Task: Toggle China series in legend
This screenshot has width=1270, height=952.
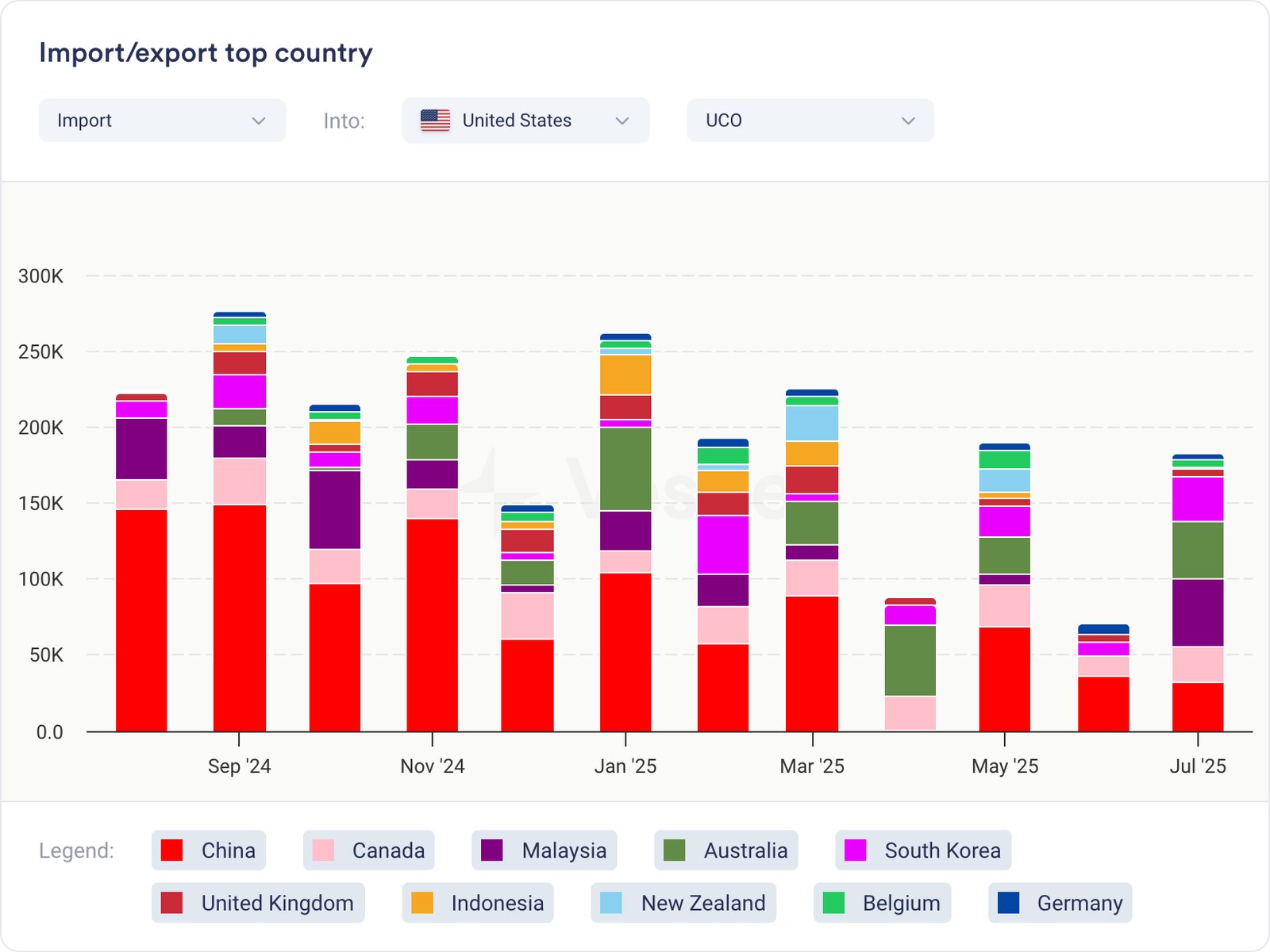Action: pos(209,850)
